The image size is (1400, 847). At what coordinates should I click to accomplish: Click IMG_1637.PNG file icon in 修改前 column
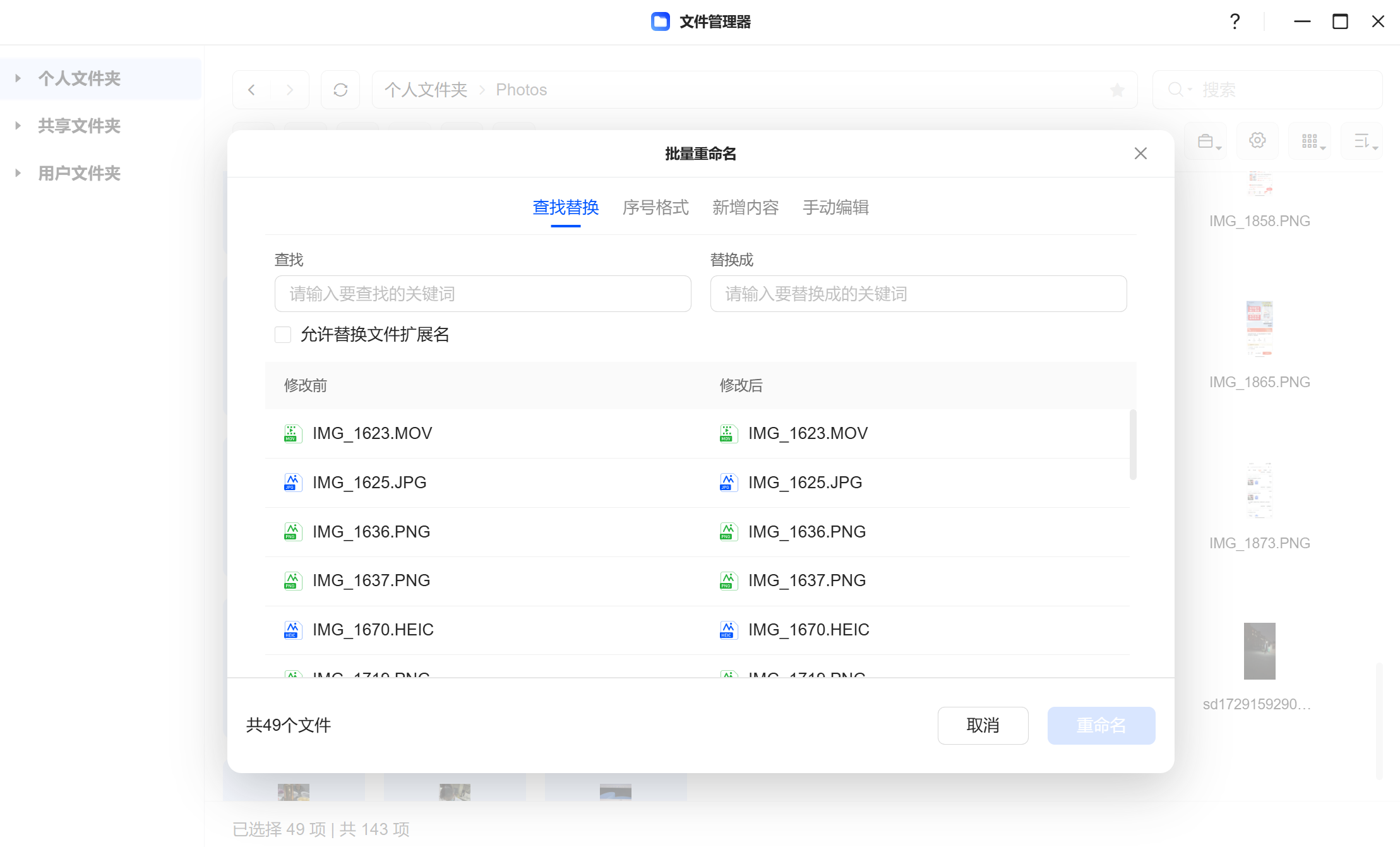pyautogui.click(x=292, y=580)
